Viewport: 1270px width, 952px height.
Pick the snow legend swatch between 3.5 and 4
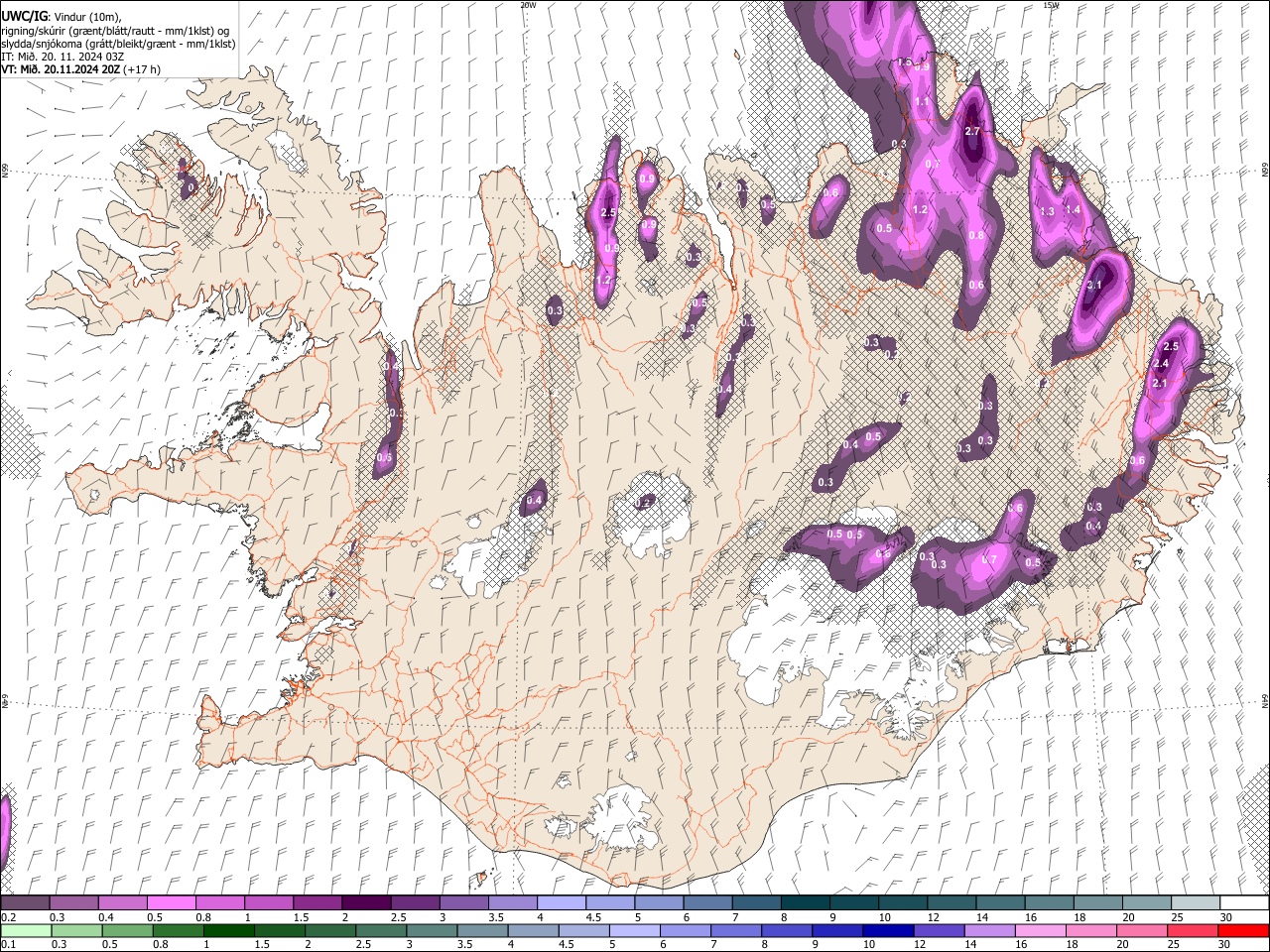coord(512,902)
